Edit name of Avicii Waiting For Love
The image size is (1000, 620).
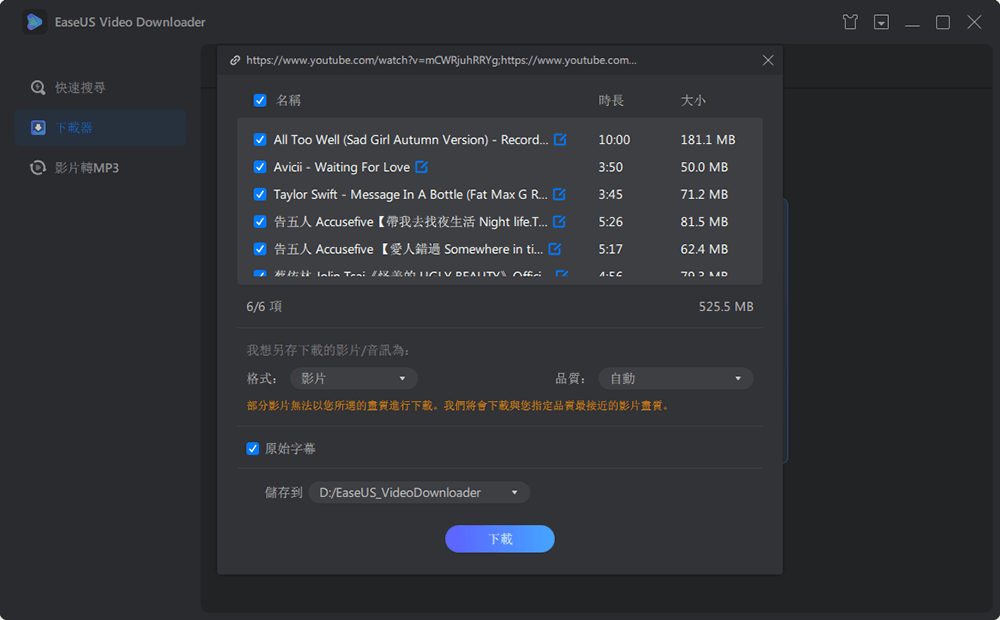422,166
